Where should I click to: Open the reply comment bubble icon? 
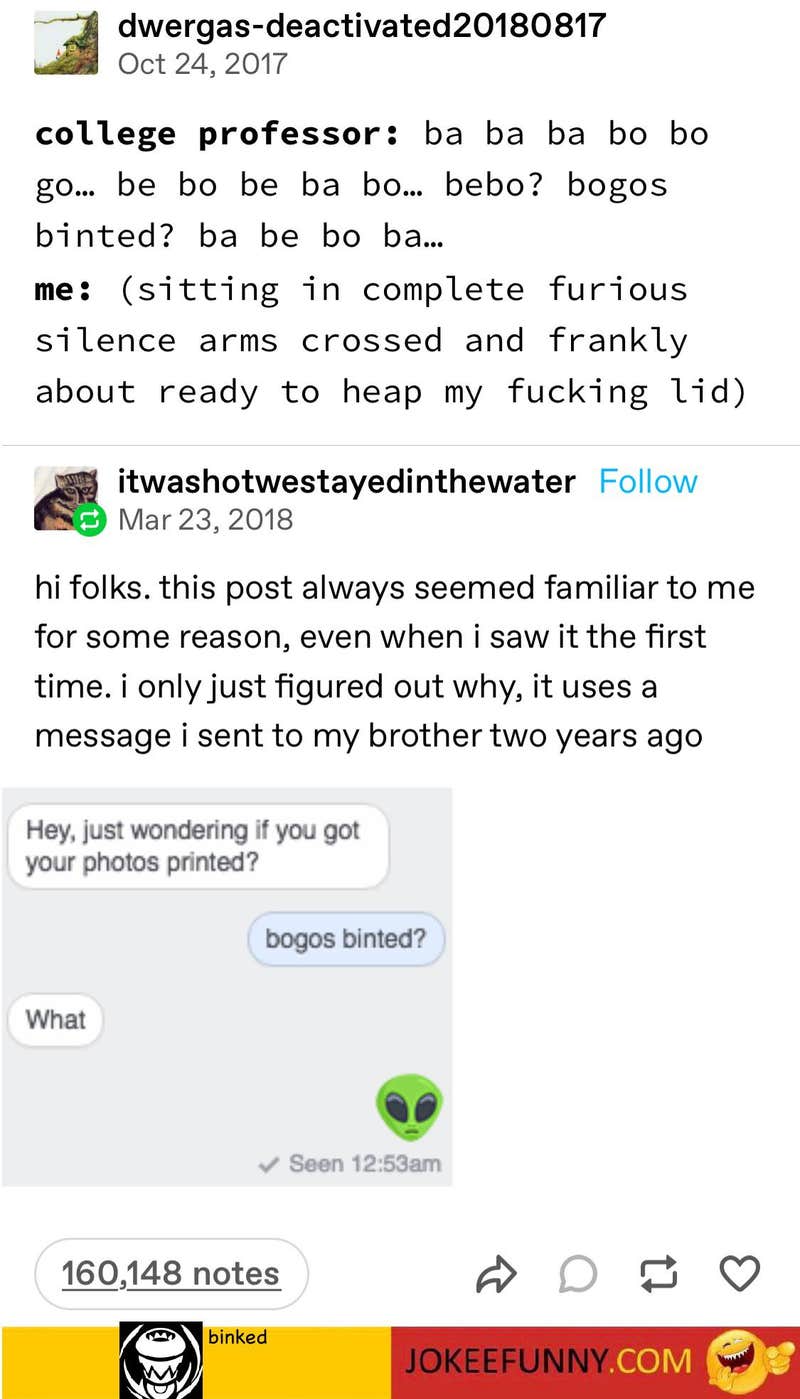point(577,1273)
